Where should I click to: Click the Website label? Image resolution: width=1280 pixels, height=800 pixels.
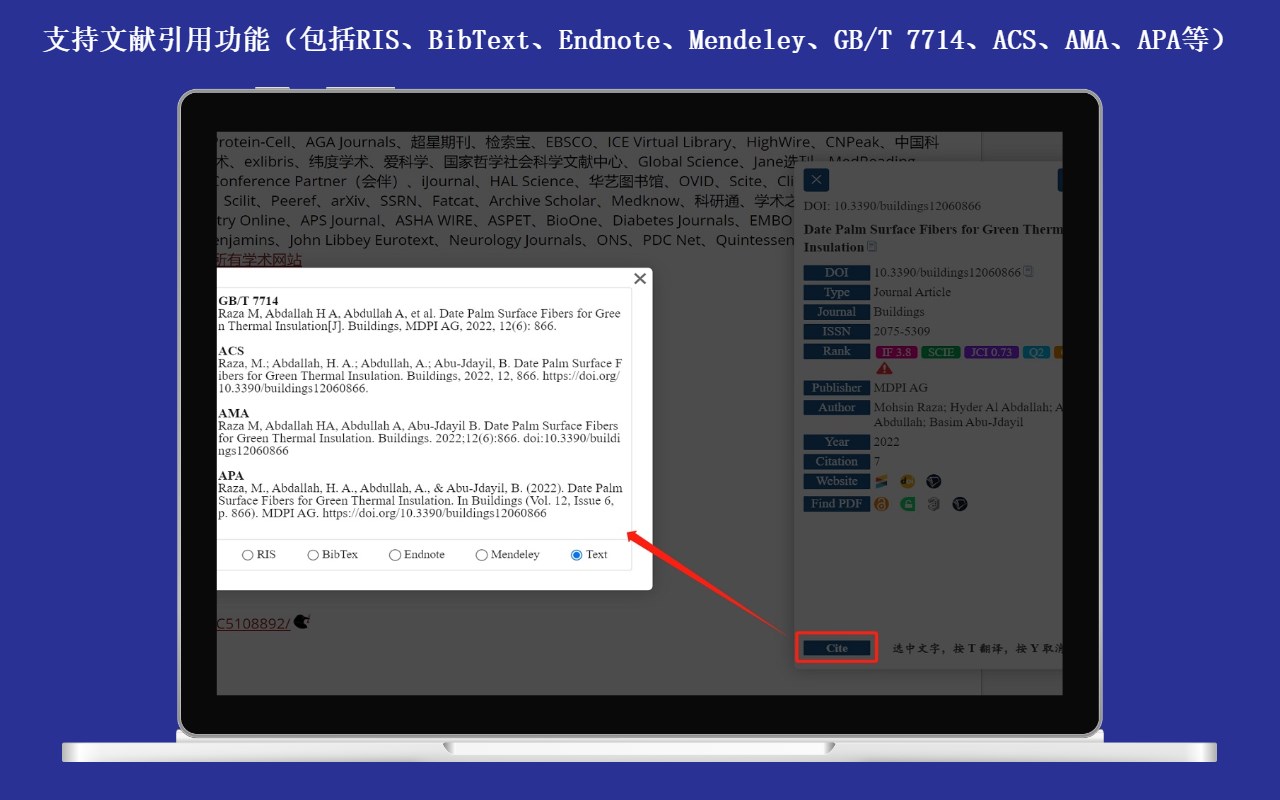coord(837,482)
